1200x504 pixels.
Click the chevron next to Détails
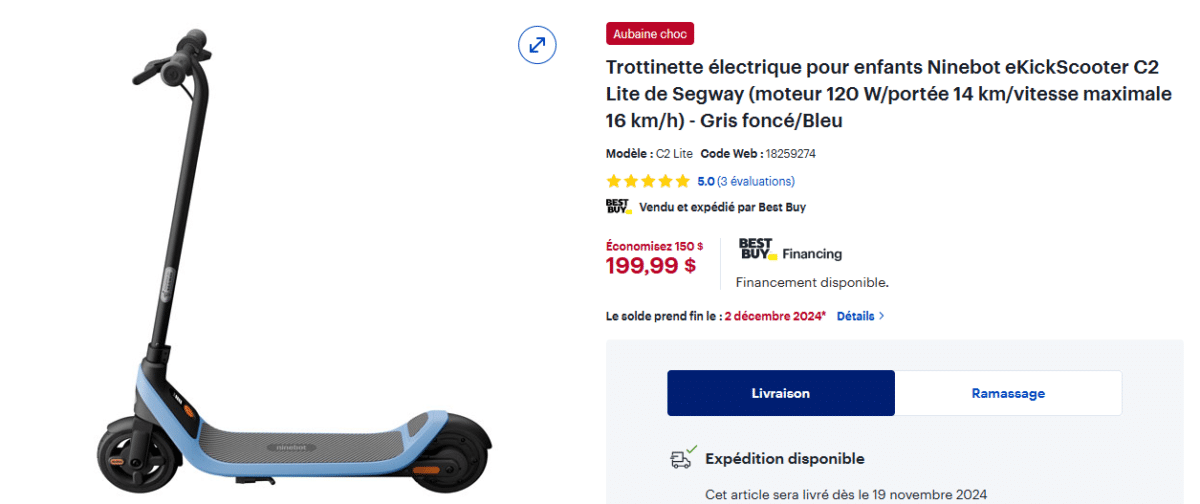881,316
